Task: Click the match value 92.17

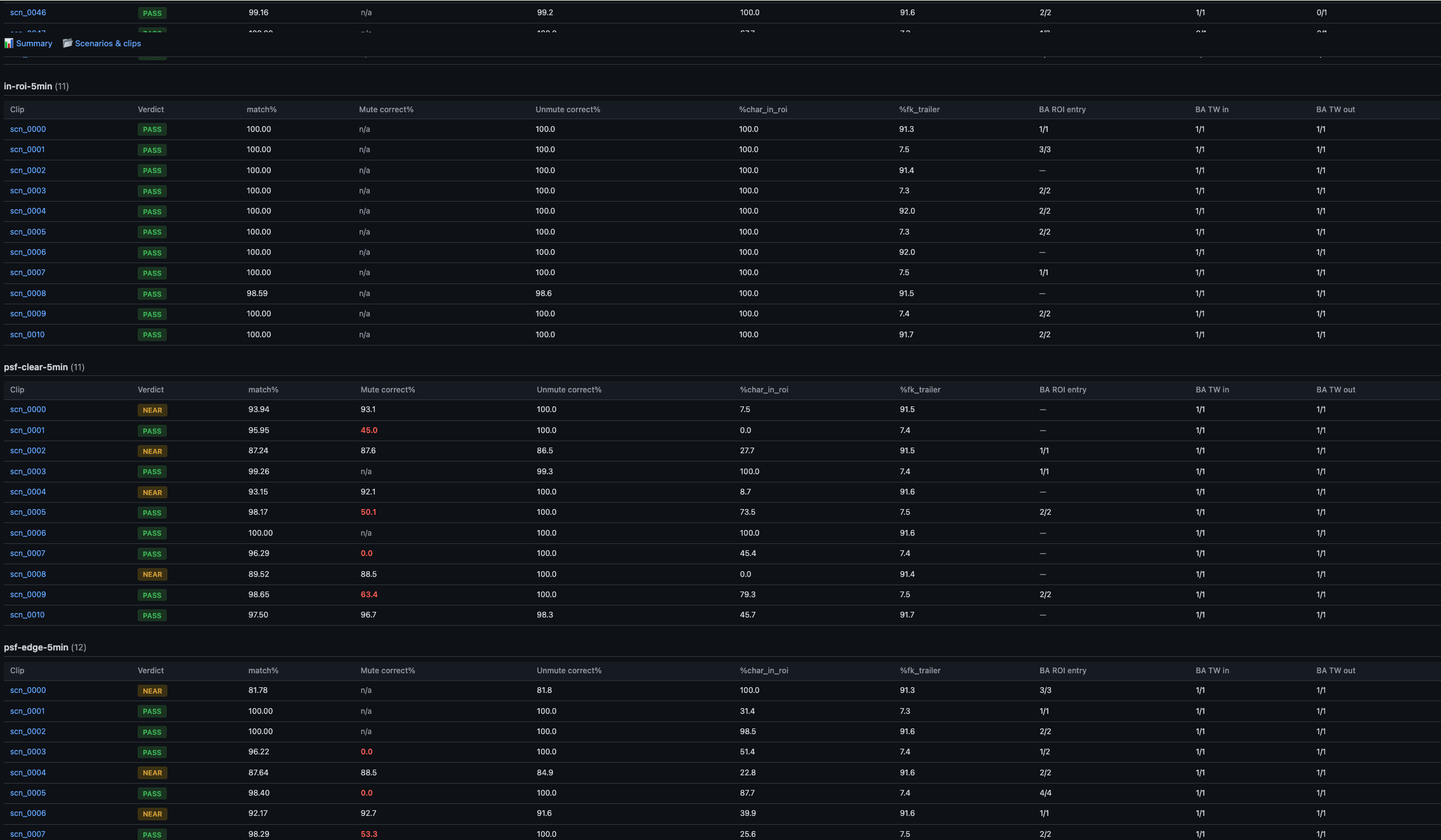Action: [x=258, y=813]
